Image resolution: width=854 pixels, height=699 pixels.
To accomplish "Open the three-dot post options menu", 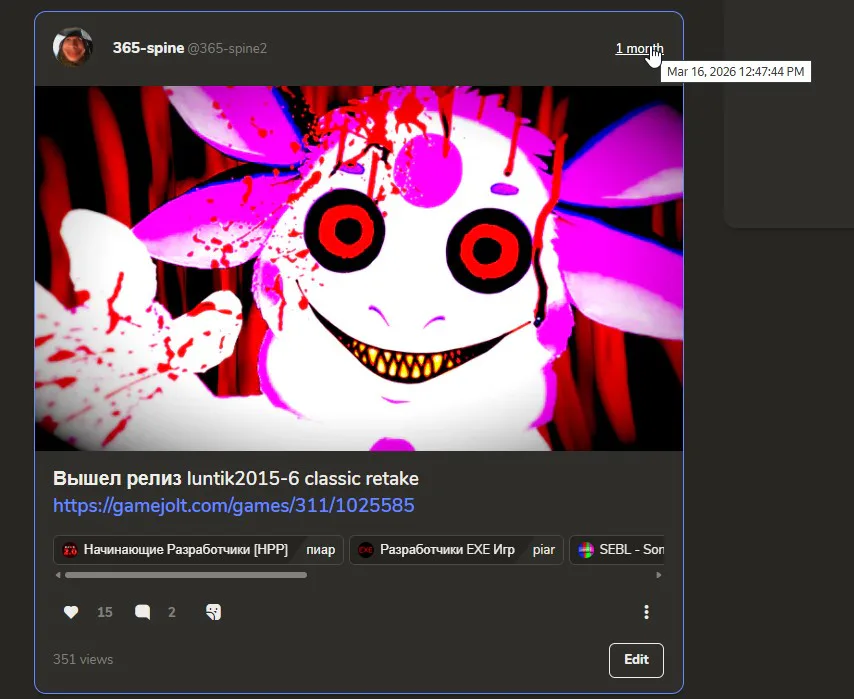I will 646,612.
